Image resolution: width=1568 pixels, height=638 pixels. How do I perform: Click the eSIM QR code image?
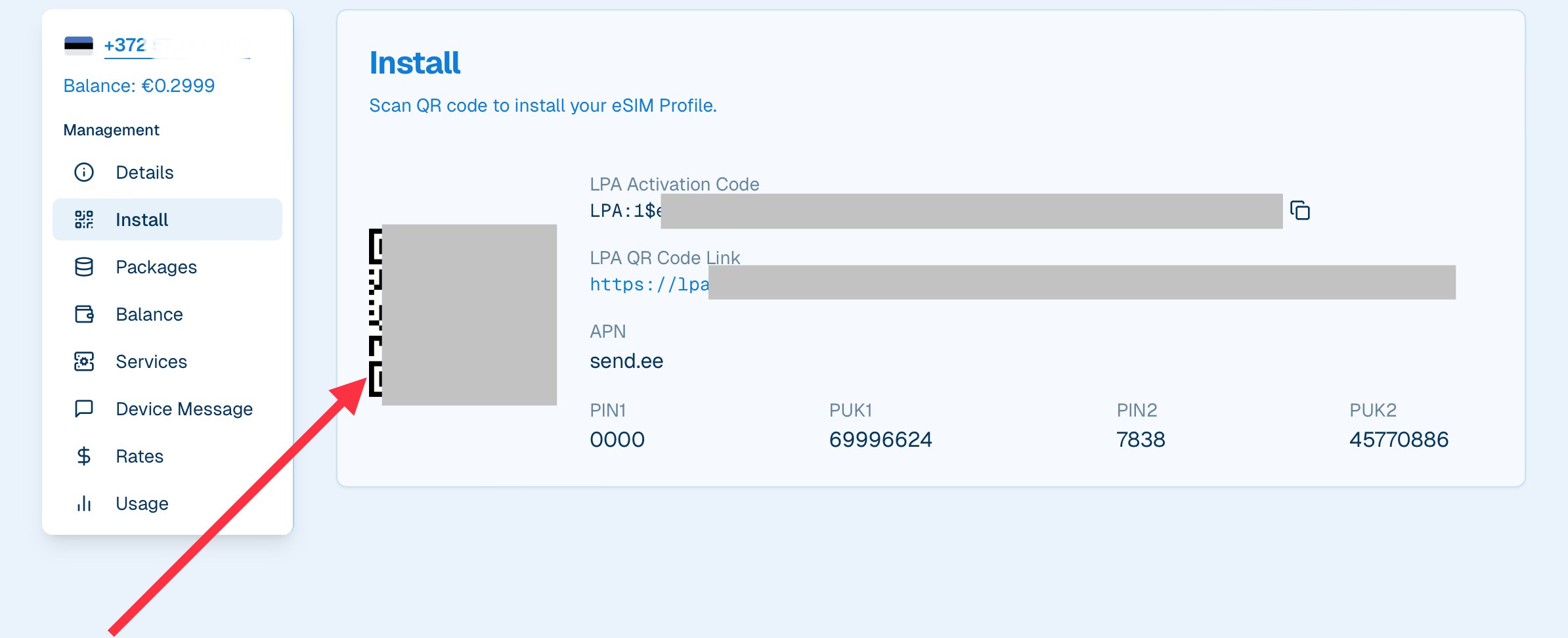click(x=463, y=314)
